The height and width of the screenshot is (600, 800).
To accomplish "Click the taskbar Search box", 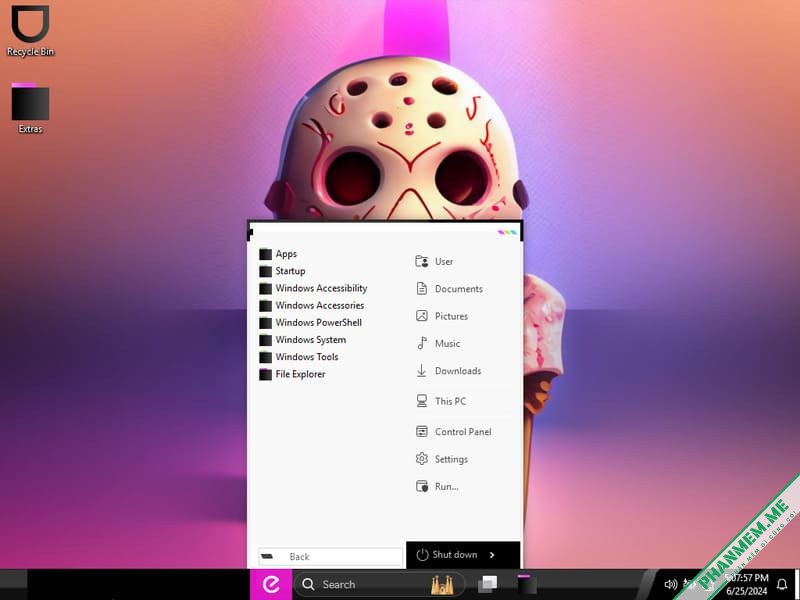I will (380, 584).
